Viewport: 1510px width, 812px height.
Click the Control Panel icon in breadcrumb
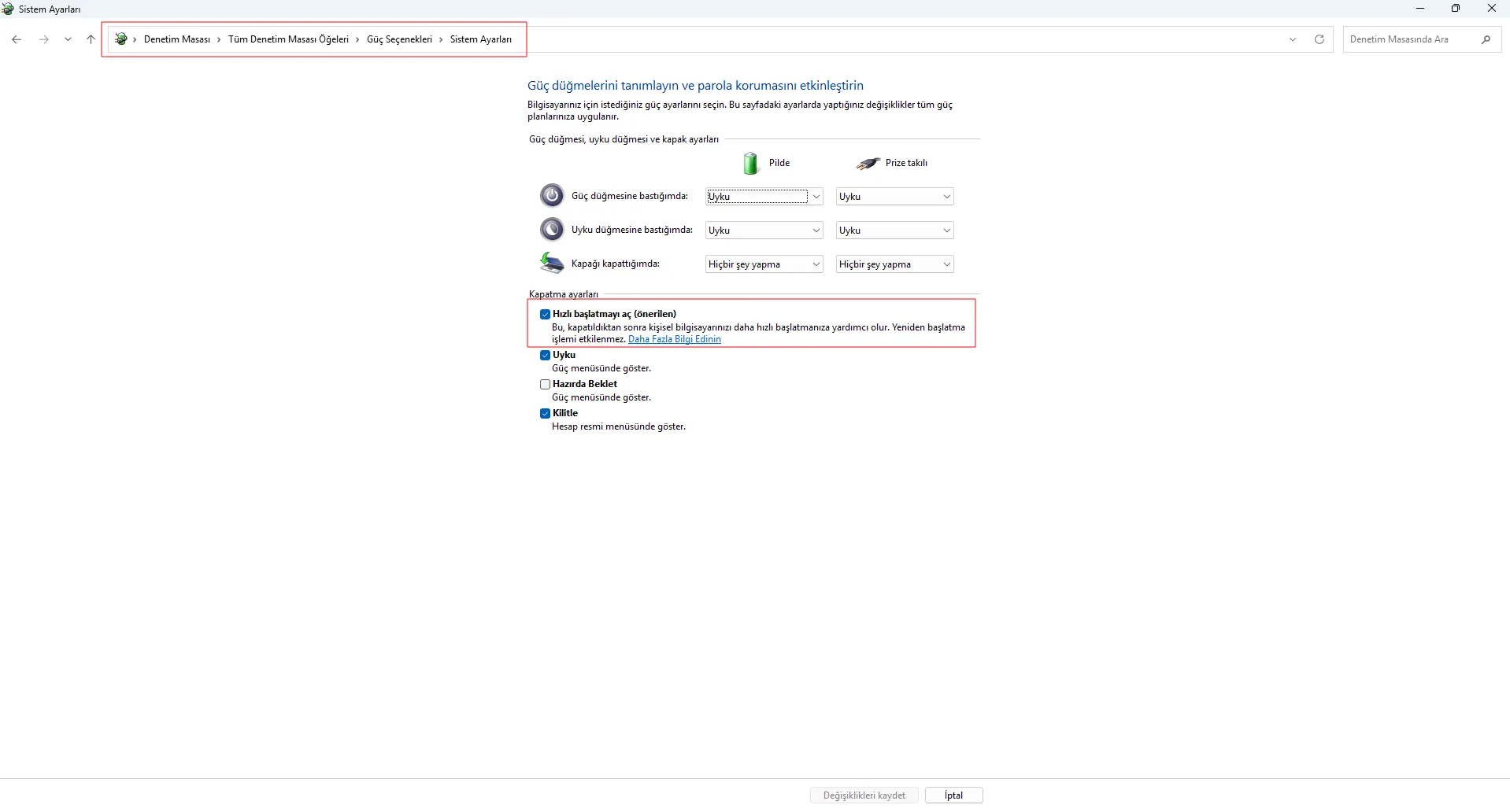coord(121,39)
